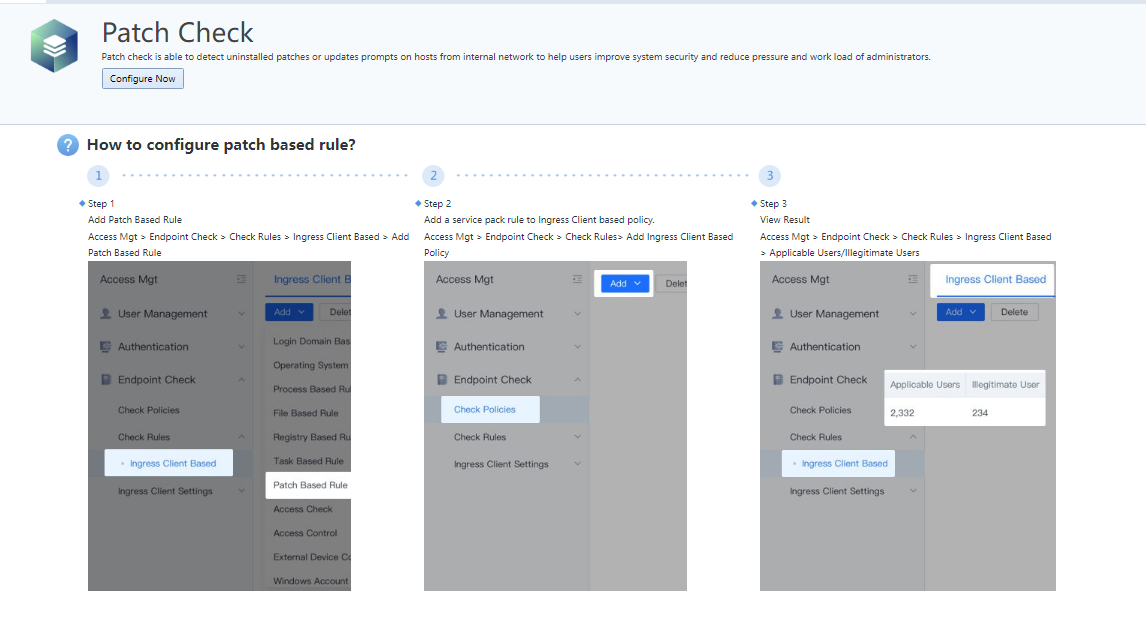
Task: Click Authentication icon in the Step 2 image
Action: pyautogui.click(x=442, y=347)
